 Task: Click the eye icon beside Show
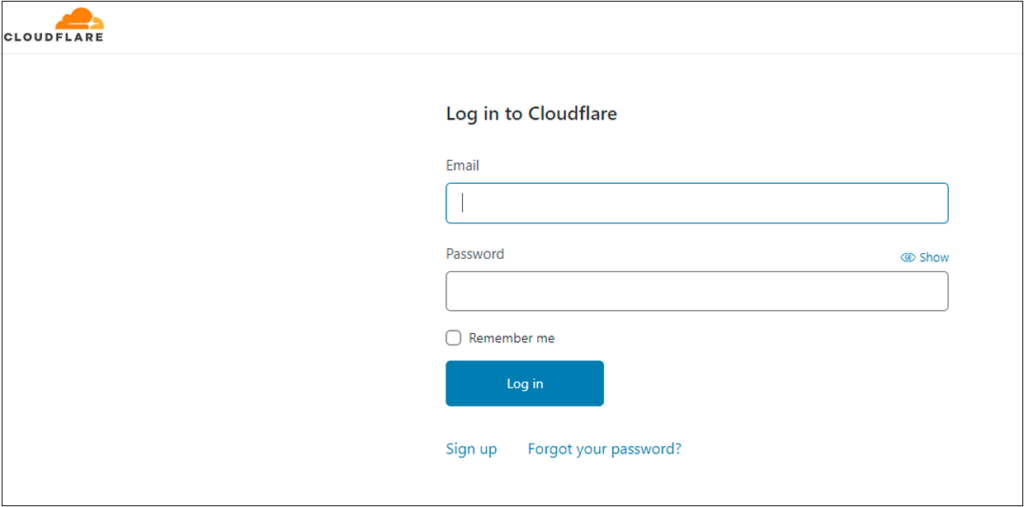[x=908, y=257]
